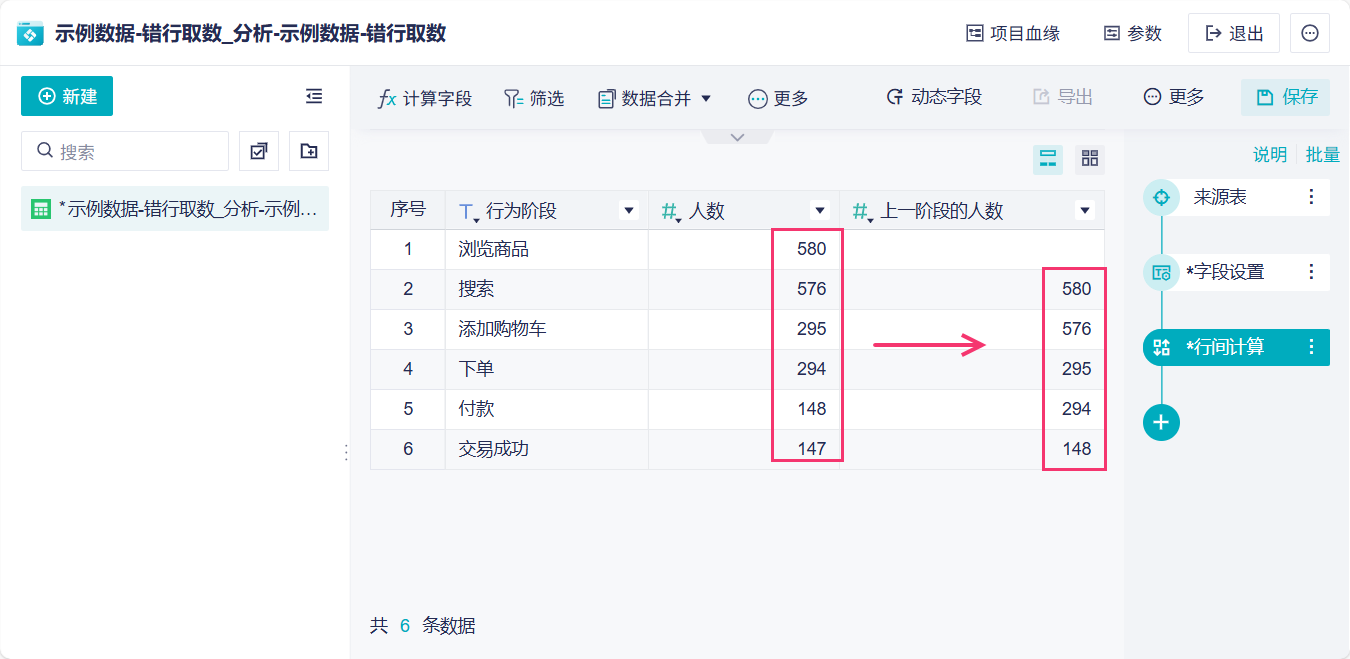Click the new folder icon
Screen dimensions: 1350x659
(309, 151)
